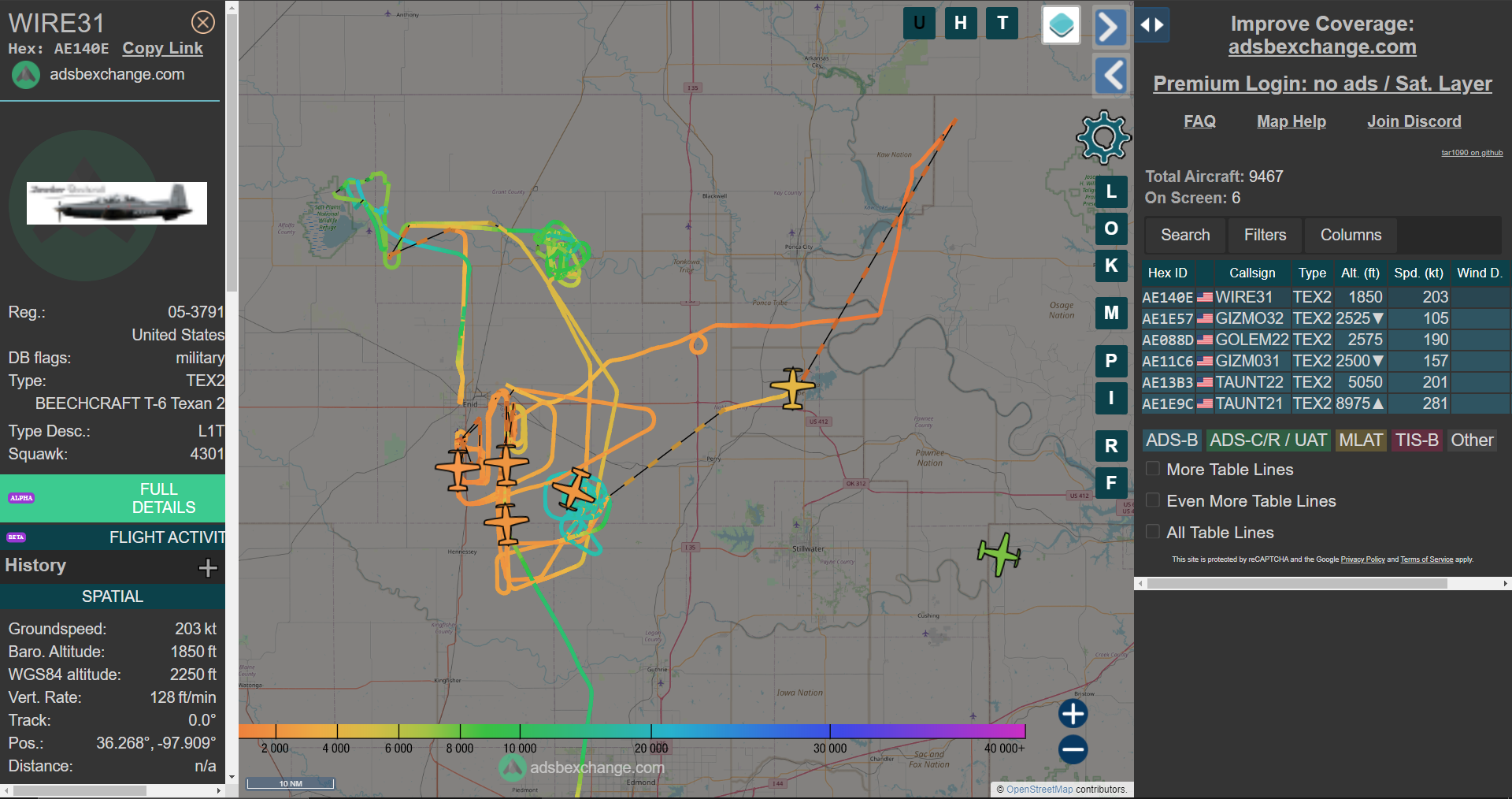This screenshot has width=1512, height=799.
Task: Open adsbexchange.com Improve Coverage link
Action: [1322, 47]
